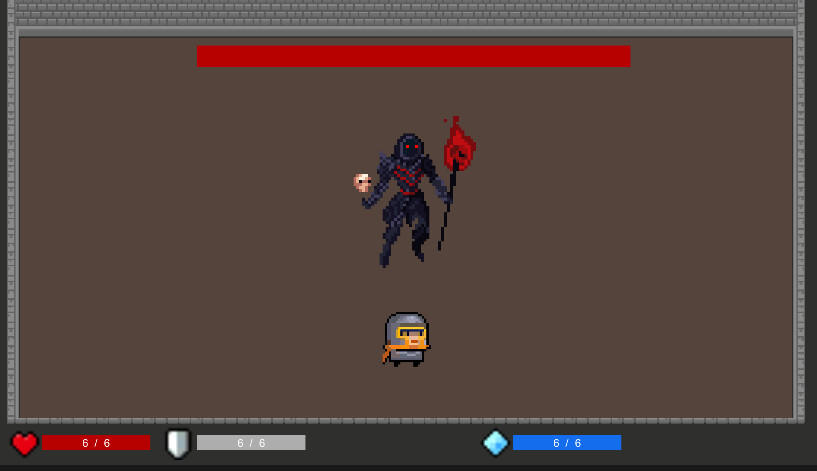
Task: Click the boss's large red health bar
Action: tap(413, 56)
